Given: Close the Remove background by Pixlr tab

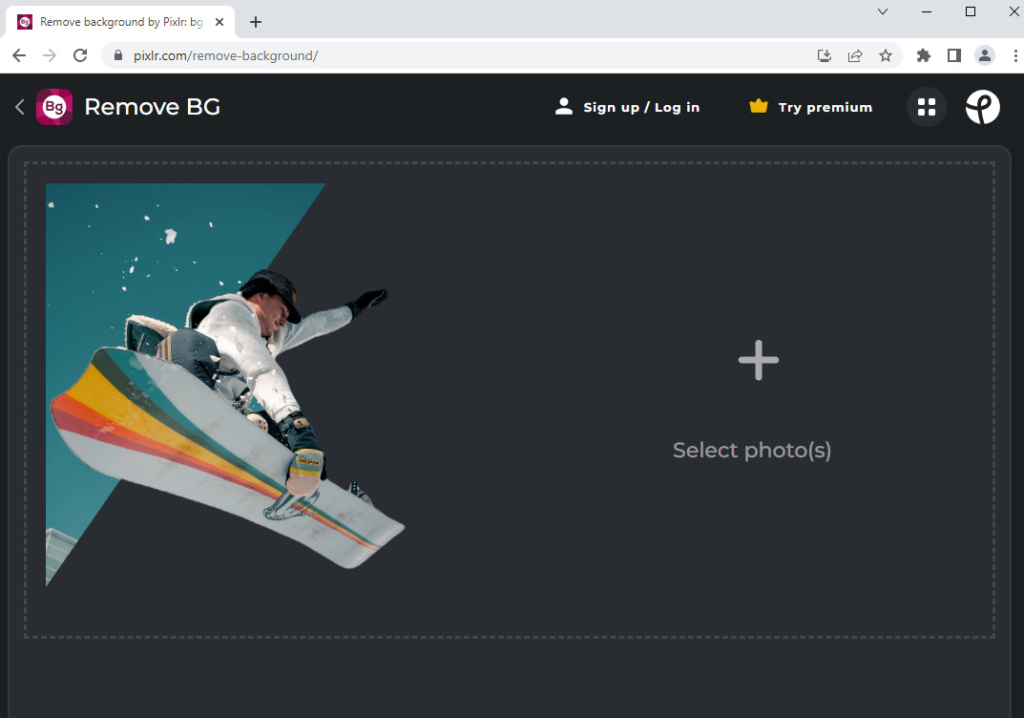Looking at the screenshot, I should click(x=219, y=21).
